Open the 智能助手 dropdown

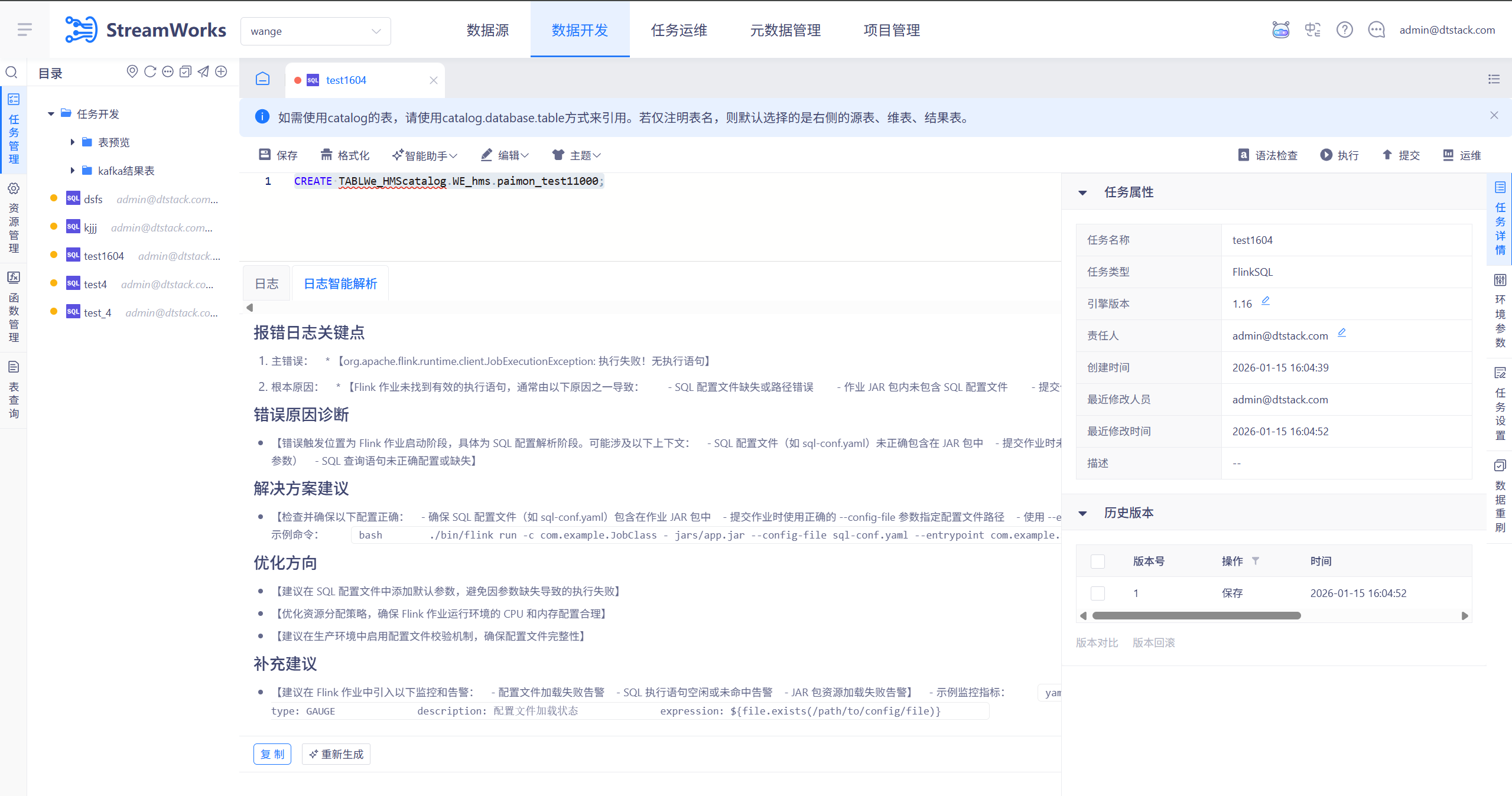425,155
